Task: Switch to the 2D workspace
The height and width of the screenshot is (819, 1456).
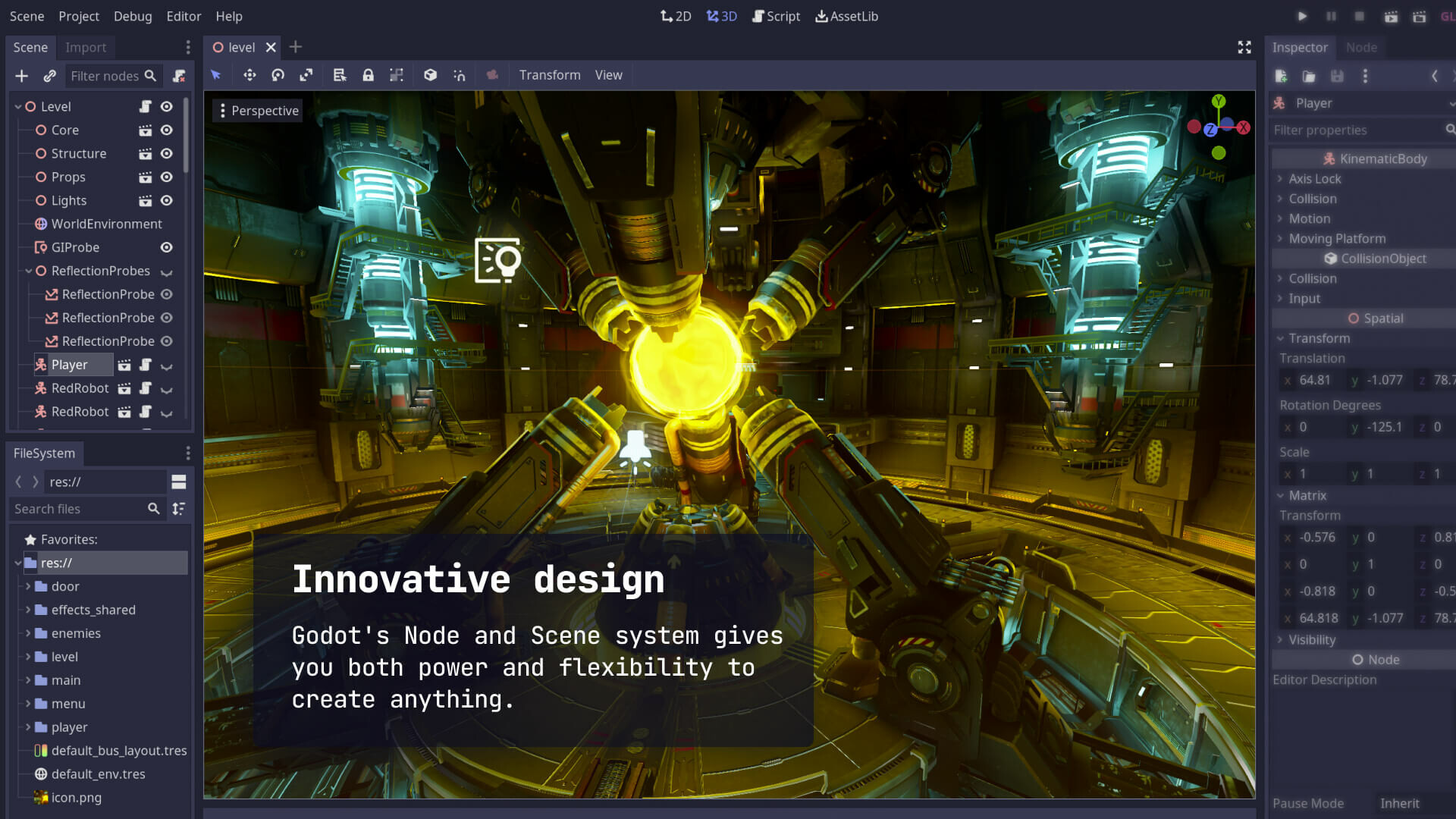Action: point(676,16)
